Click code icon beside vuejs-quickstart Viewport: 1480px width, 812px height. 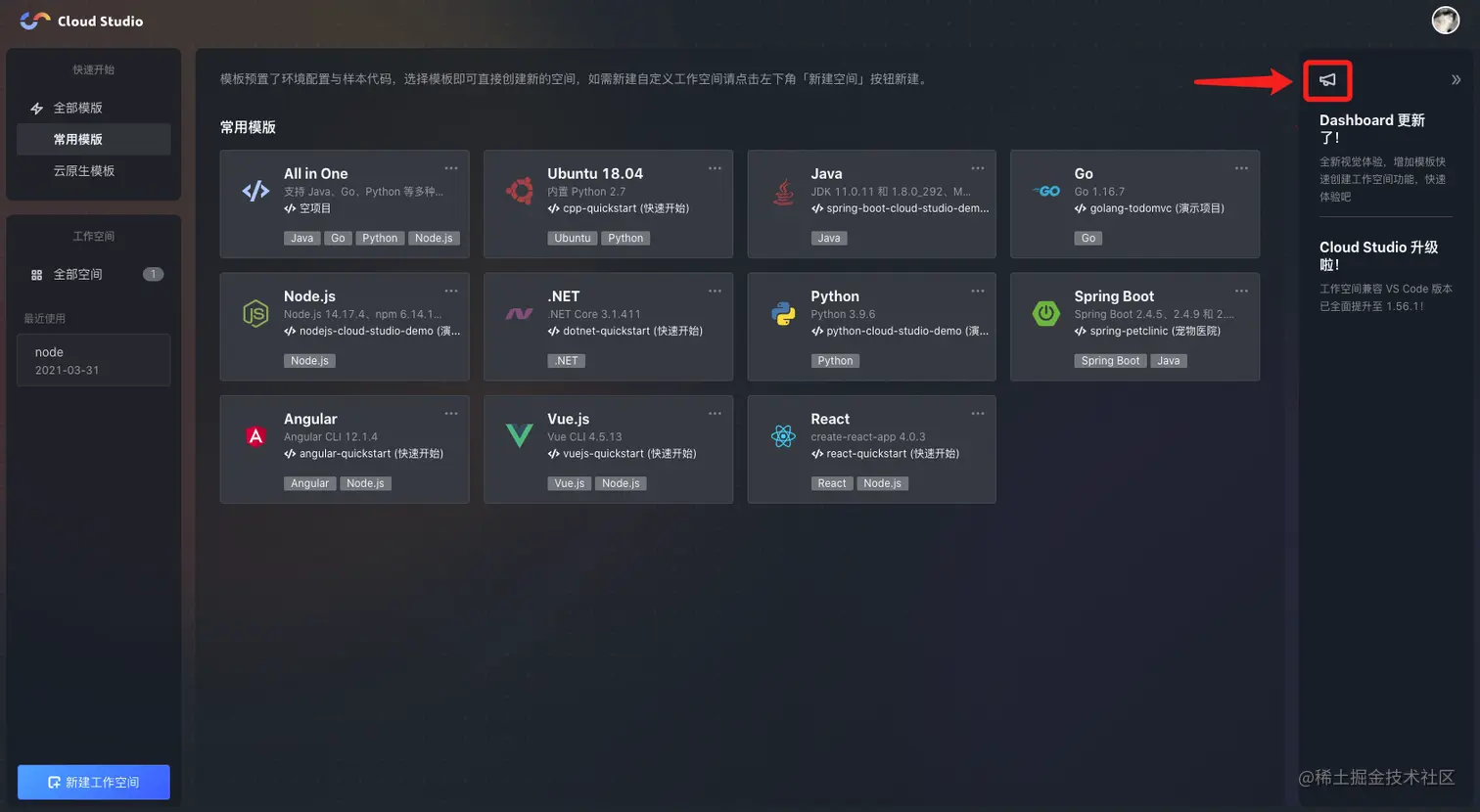tap(553, 454)
